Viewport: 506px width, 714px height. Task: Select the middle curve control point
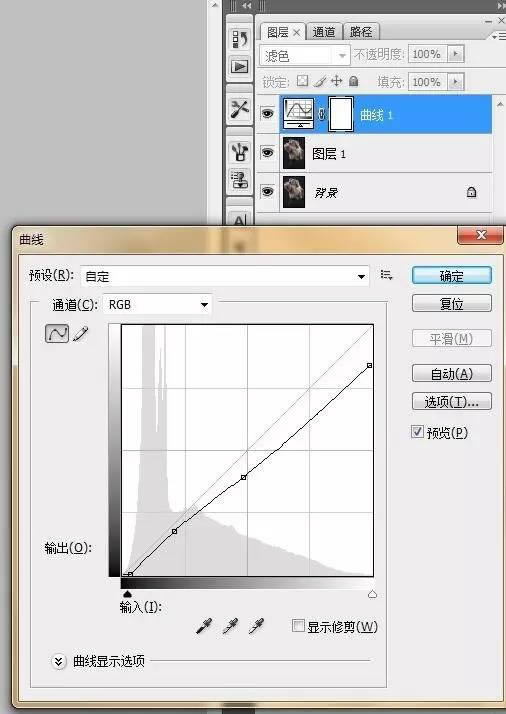[x=244, y=477]
